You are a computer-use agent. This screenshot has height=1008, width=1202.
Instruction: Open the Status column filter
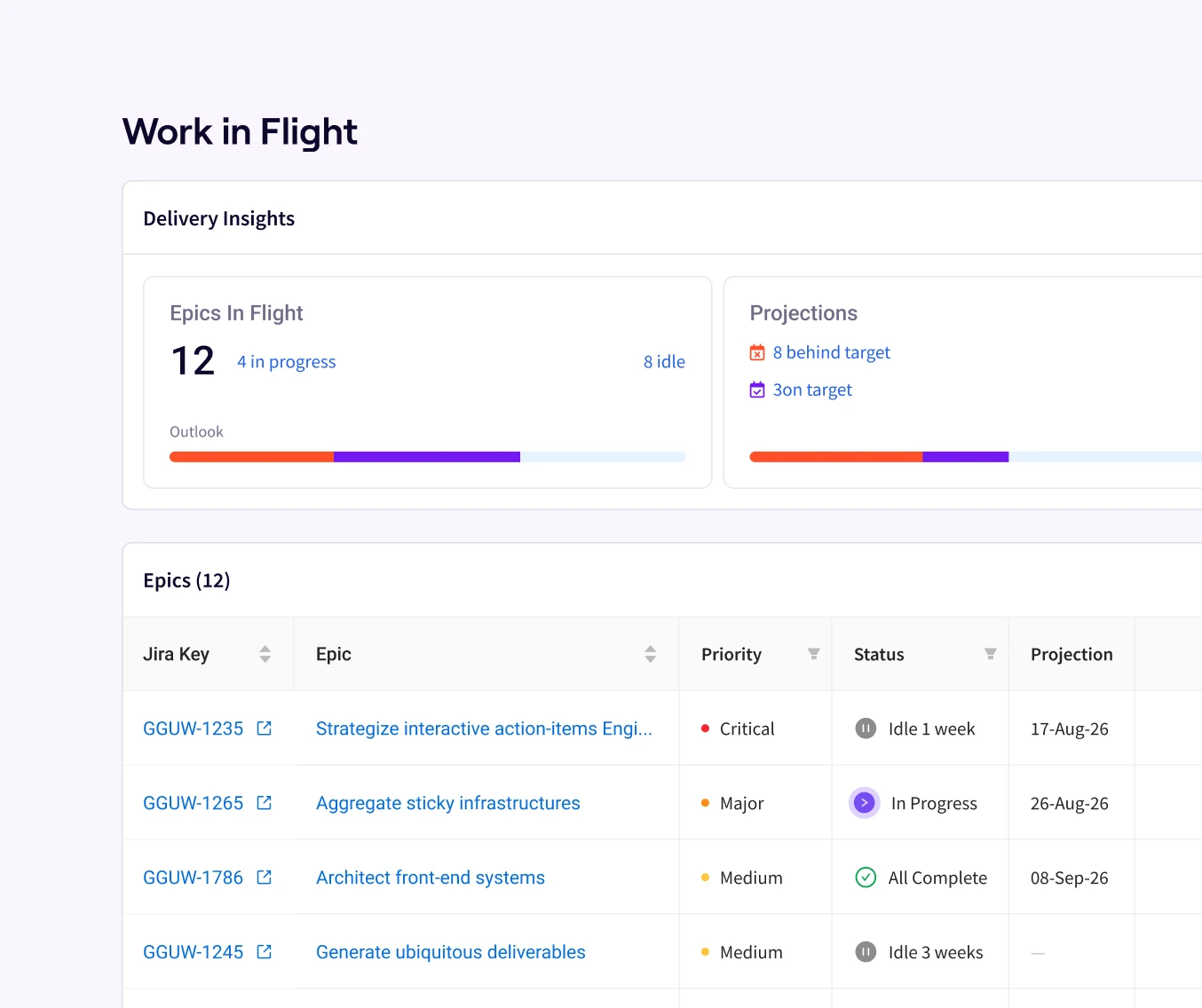pos(990,654)
